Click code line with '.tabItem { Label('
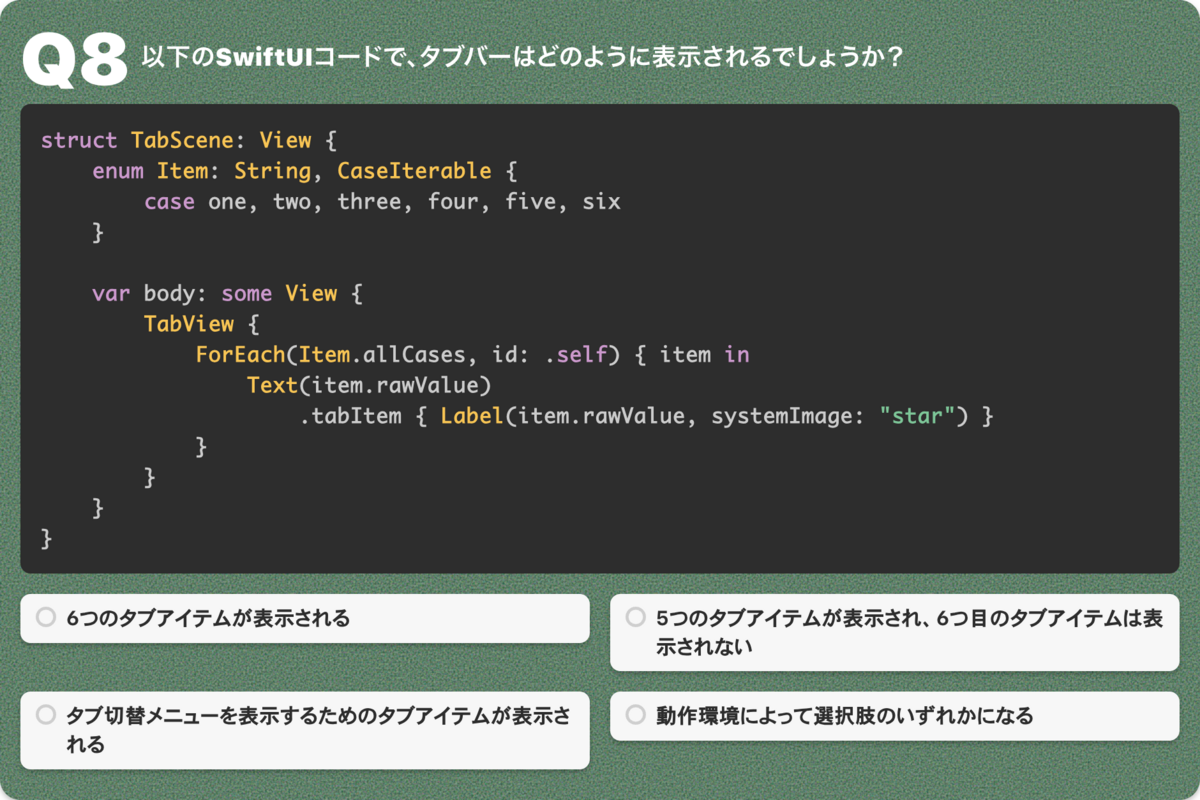The width and height of the screenshot is (1200, 800). click(x=646, y=416)
